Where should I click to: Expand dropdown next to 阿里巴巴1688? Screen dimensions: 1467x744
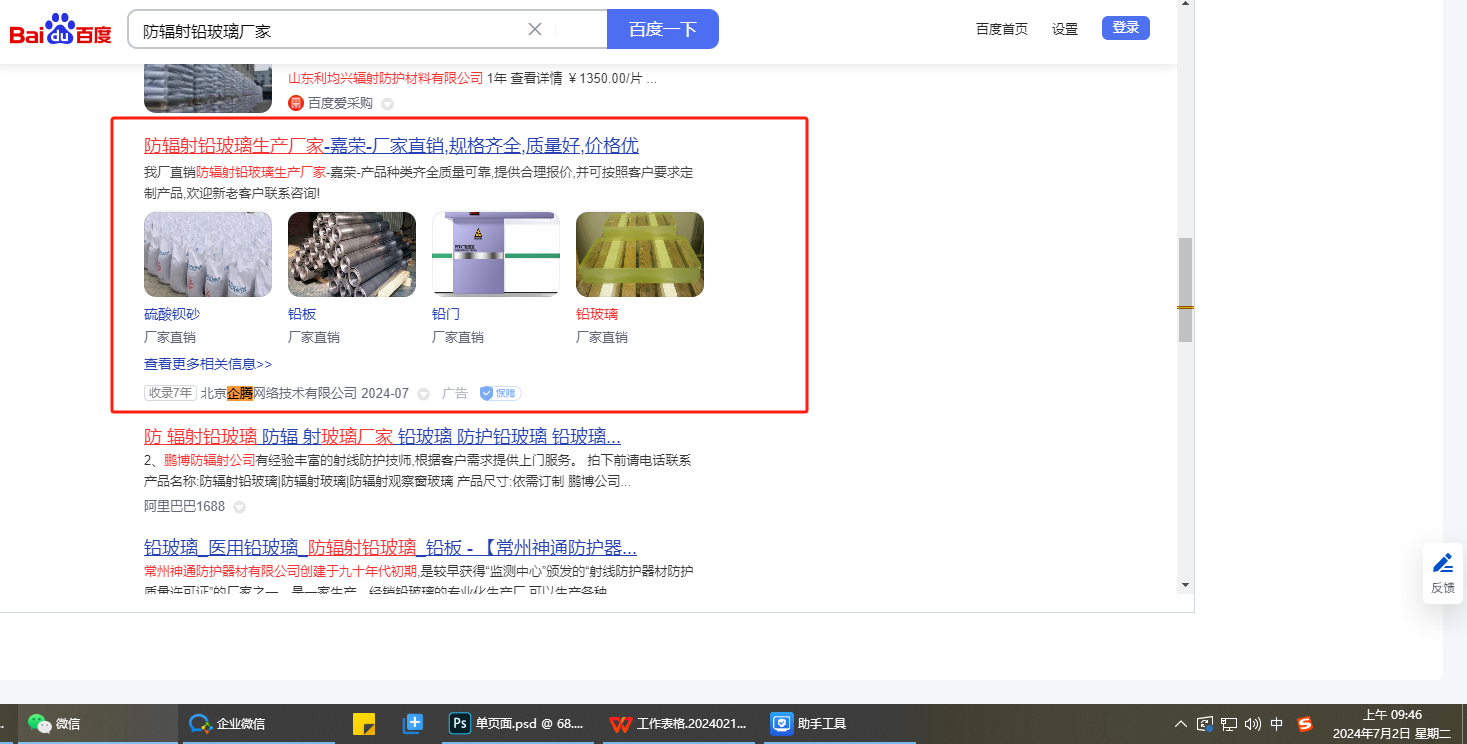pos(239,507)
